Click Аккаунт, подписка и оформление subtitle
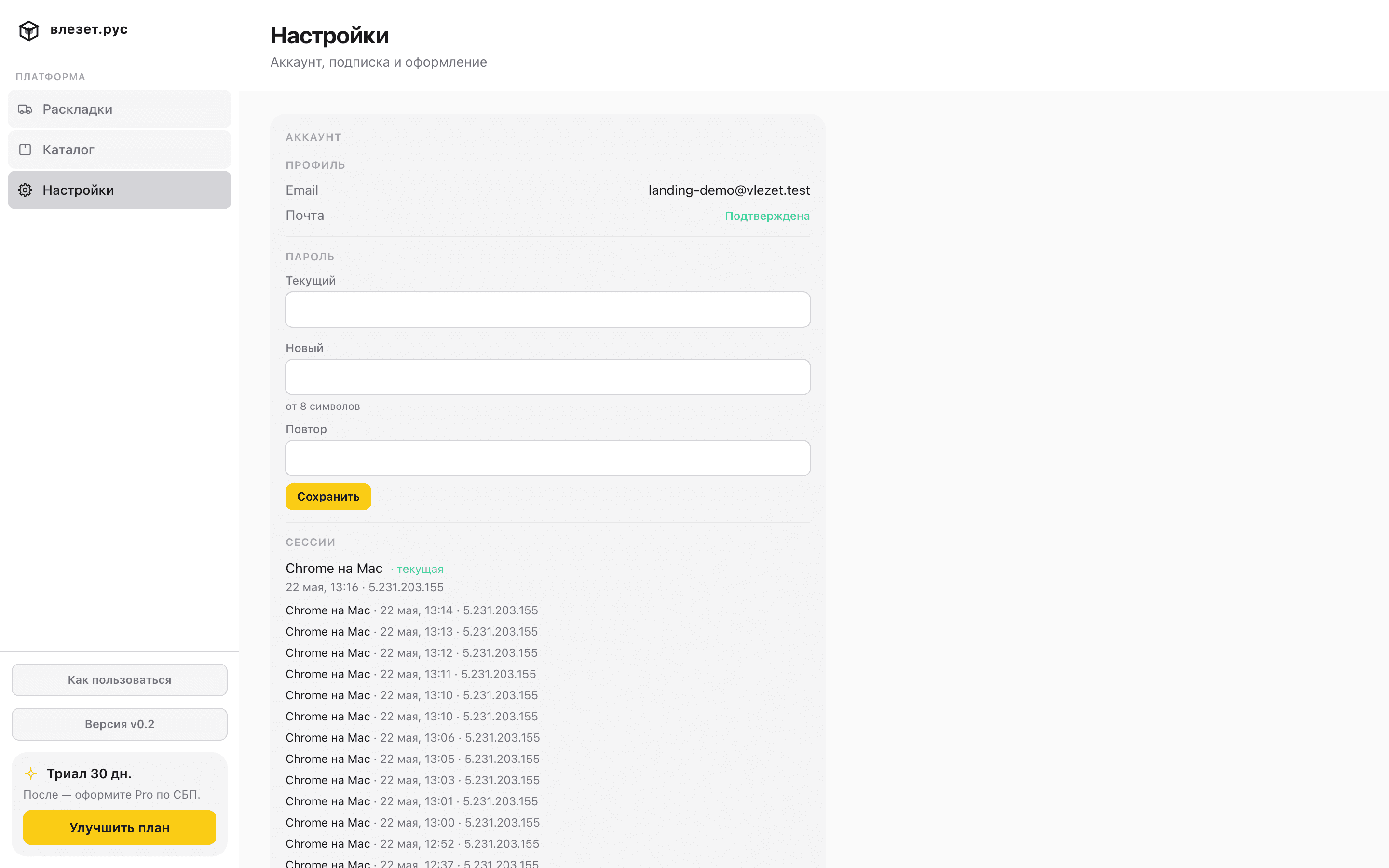 point(379,62)
